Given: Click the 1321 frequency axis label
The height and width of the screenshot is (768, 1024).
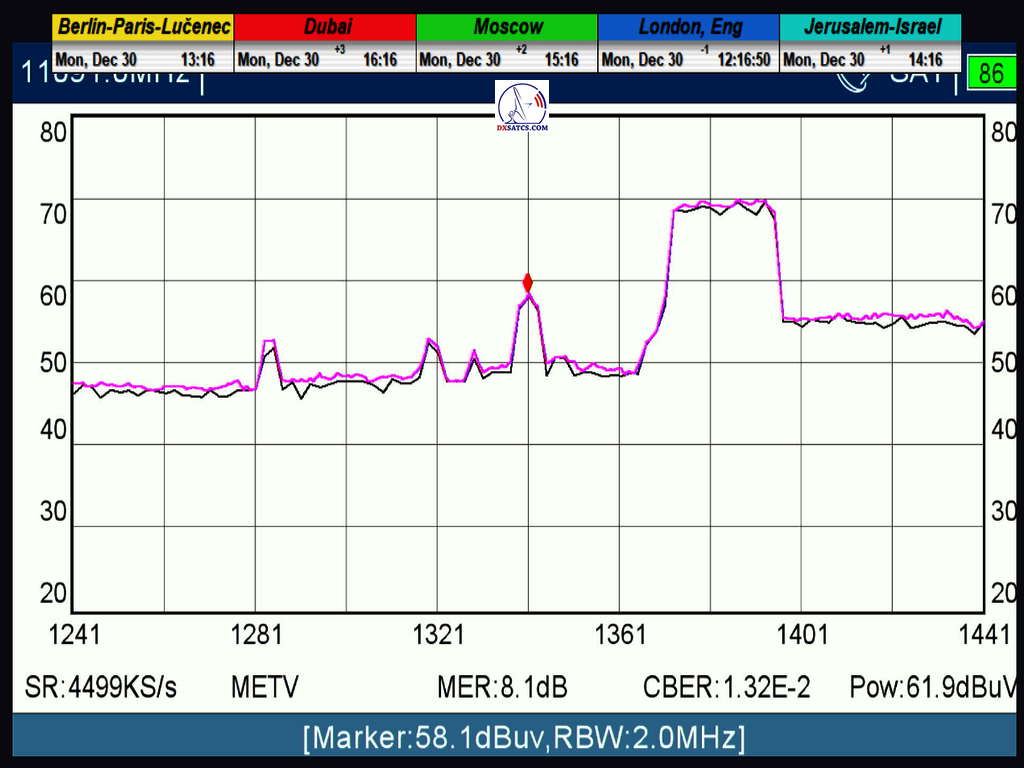Looking at the screenshot, I should (x=439, y=634).
